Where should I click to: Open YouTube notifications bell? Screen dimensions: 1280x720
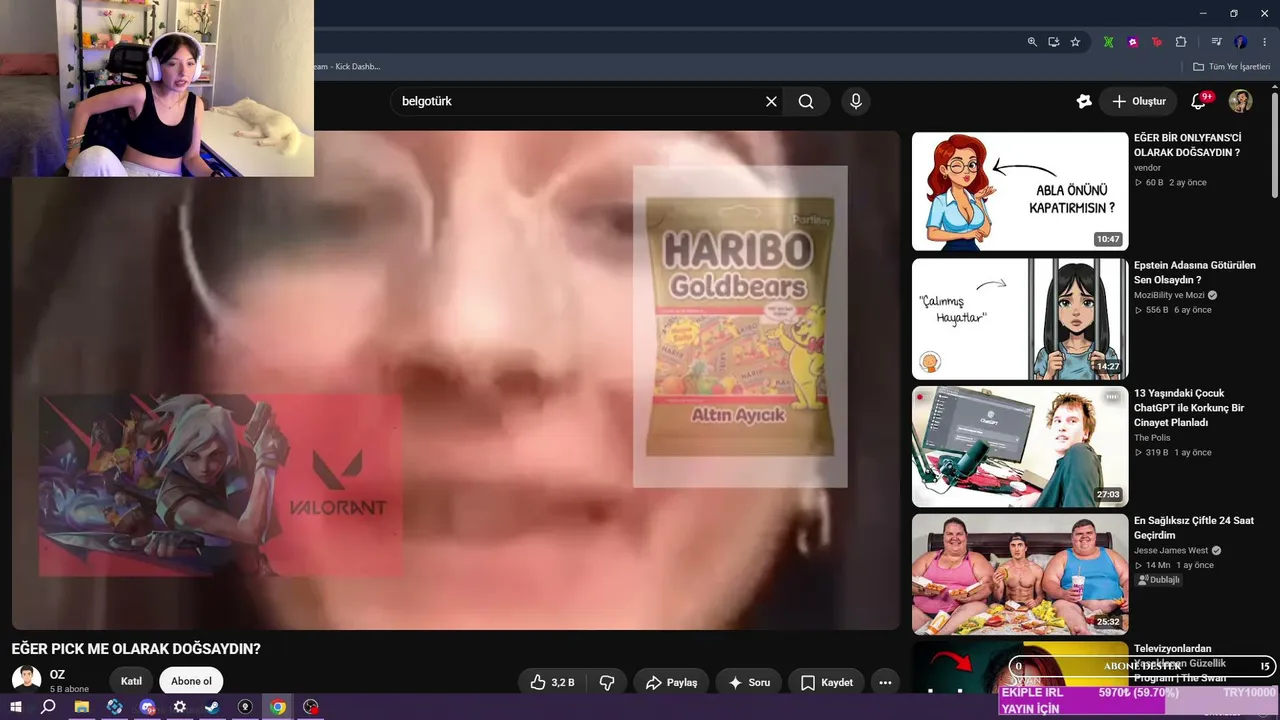[1198, 101]
